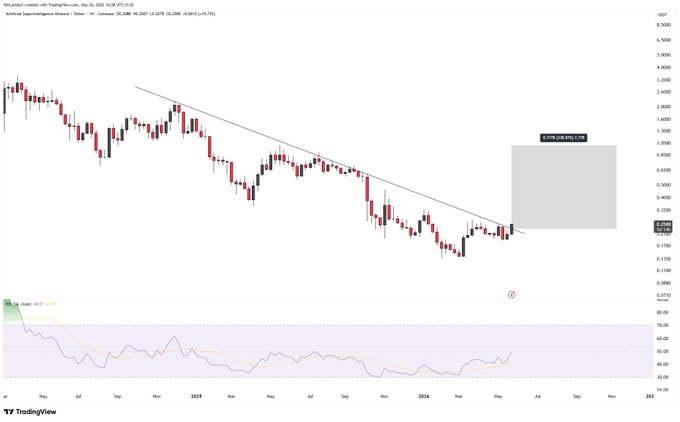Click the 2.6000 price axis label
Viewport: 680px width, 422px height.
(x=664, y=92)
